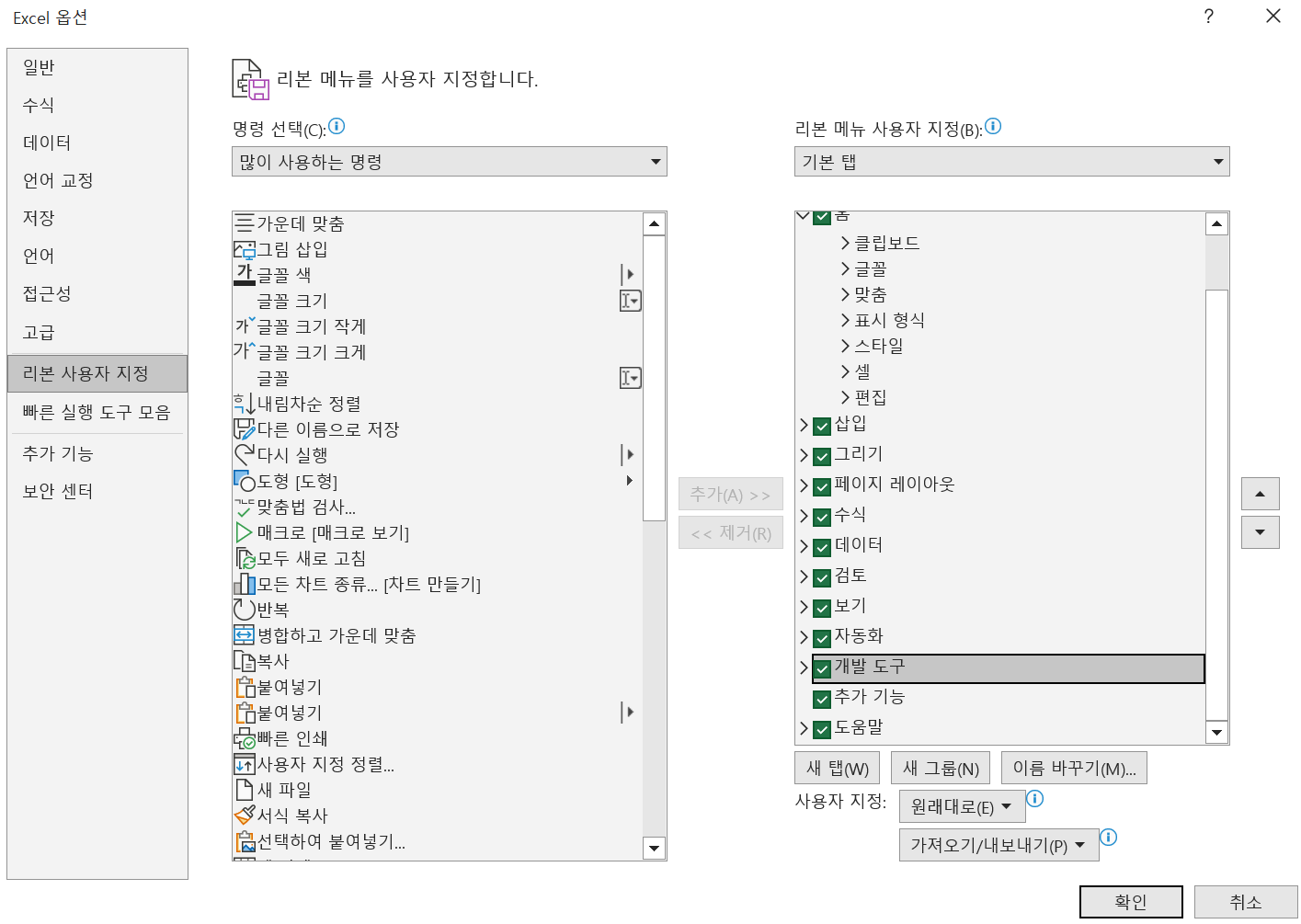Toggle the 개발 도구 checkbox
Screen dimensions: 1301x924
click(822, 668)
